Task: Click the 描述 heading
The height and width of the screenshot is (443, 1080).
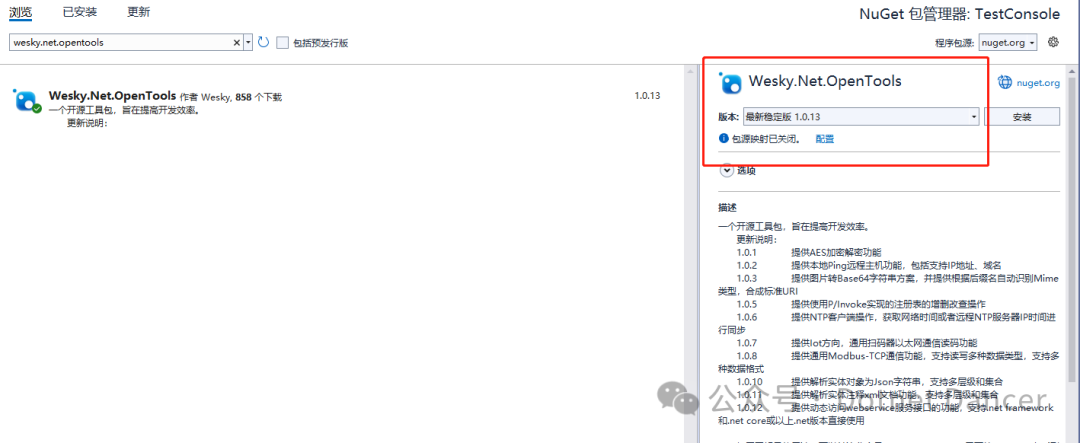Action: (728, 207)
